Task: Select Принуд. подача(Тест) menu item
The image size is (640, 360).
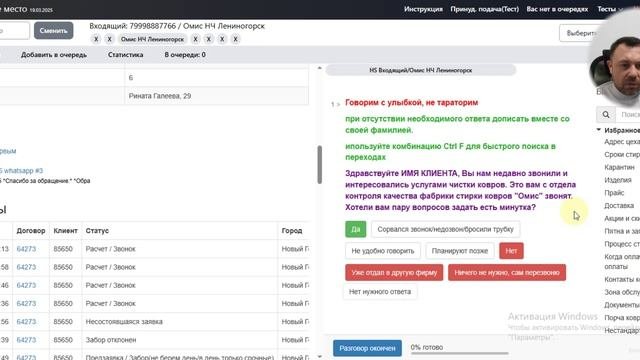Action: tap(484, 9)
